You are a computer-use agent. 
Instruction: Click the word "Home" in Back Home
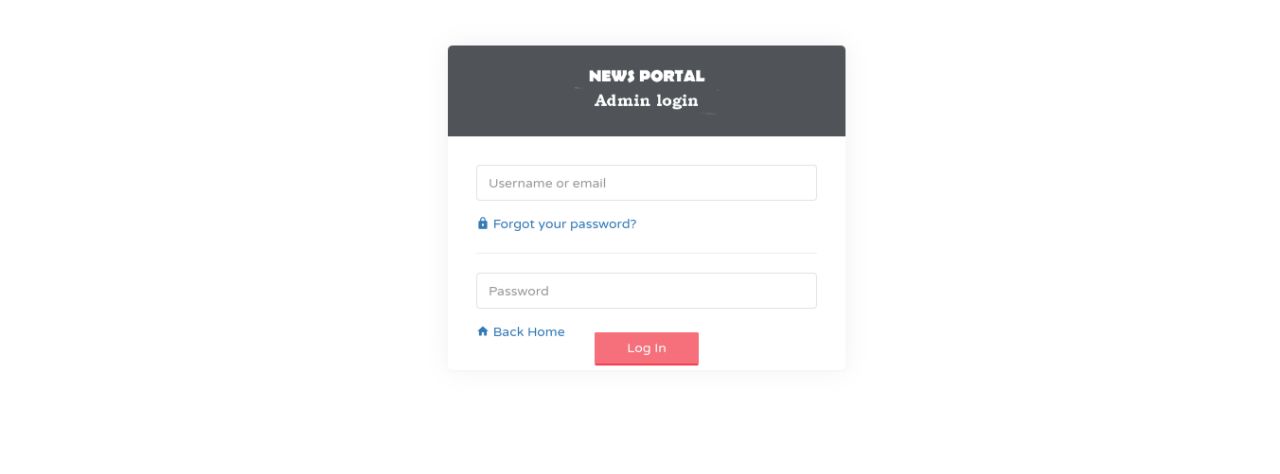[546, 332]
